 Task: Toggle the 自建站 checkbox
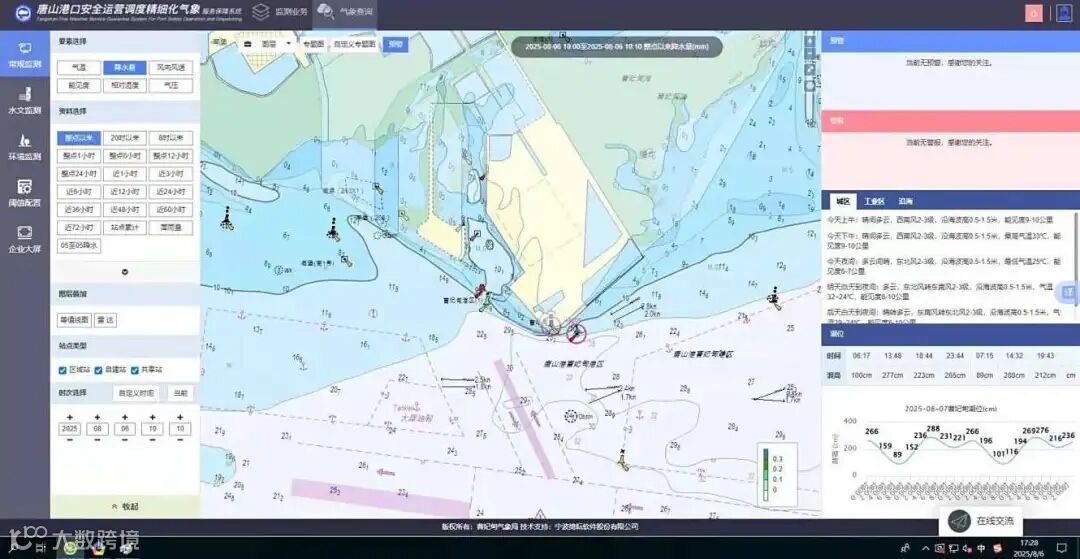(98, 370)
